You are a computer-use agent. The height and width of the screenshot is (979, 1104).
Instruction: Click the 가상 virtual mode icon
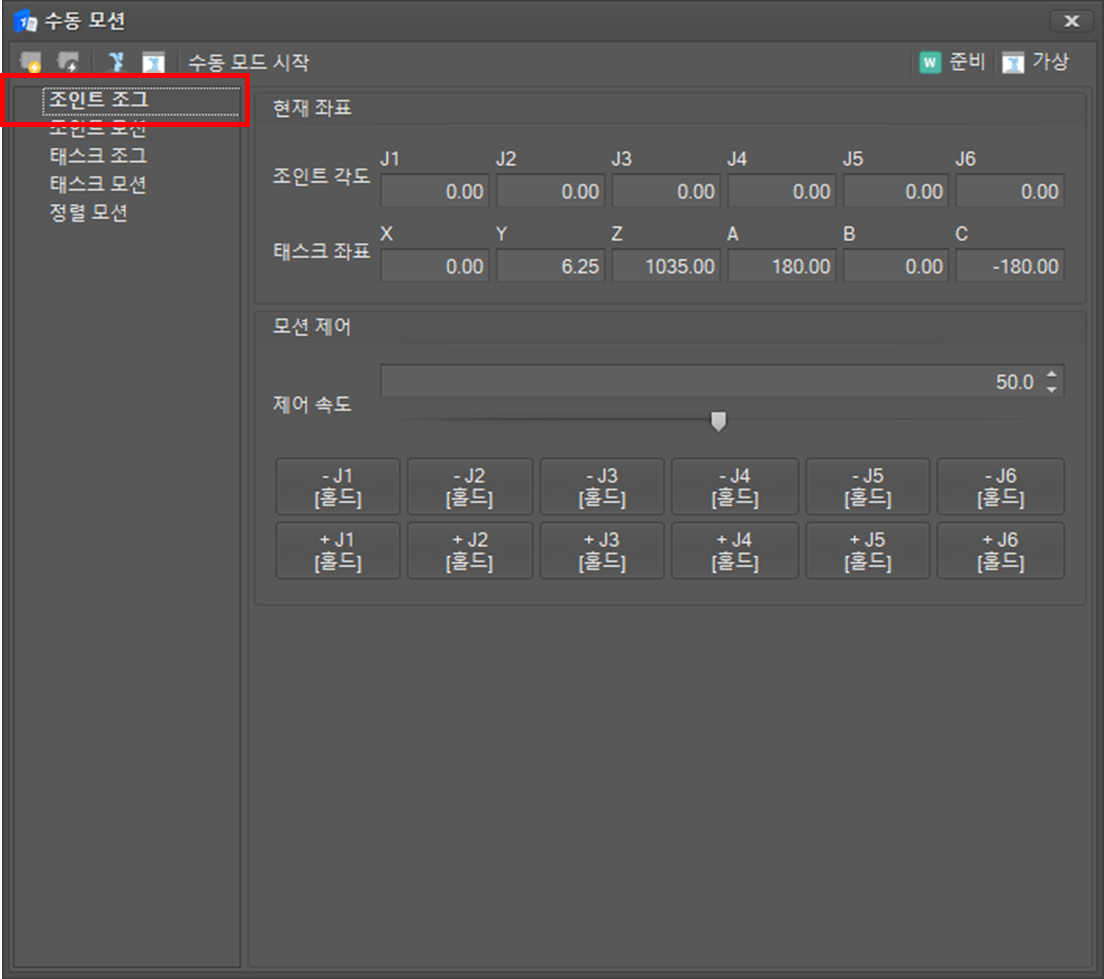coord(1013,62)
